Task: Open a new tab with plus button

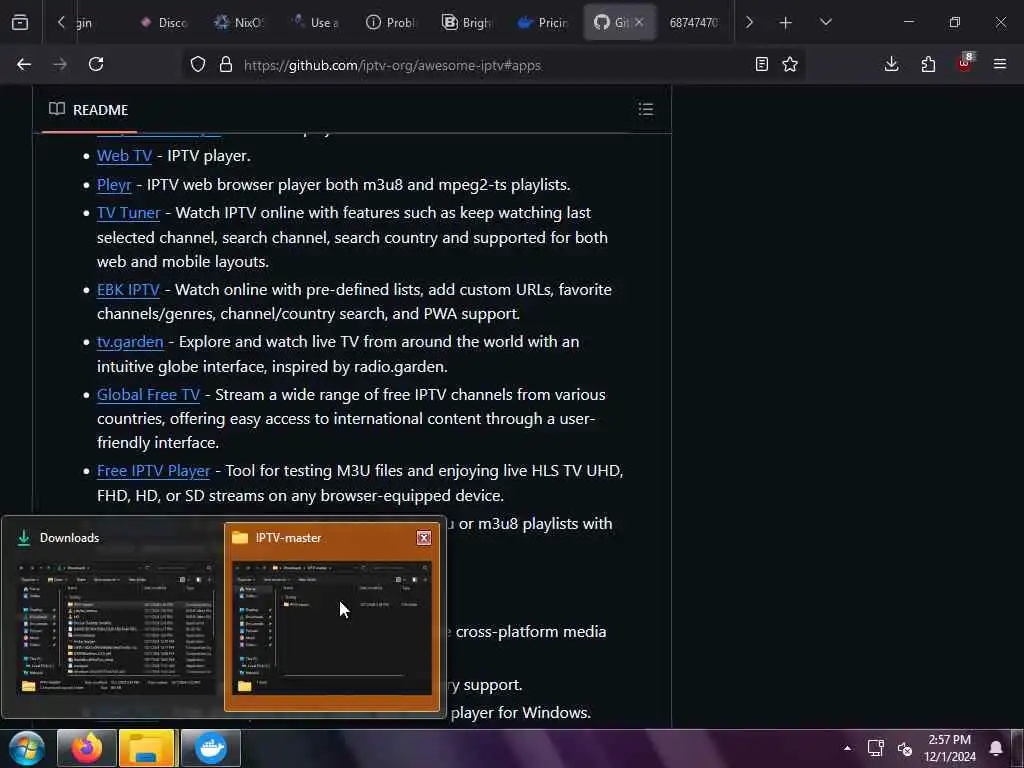Action: pos(786,23)
